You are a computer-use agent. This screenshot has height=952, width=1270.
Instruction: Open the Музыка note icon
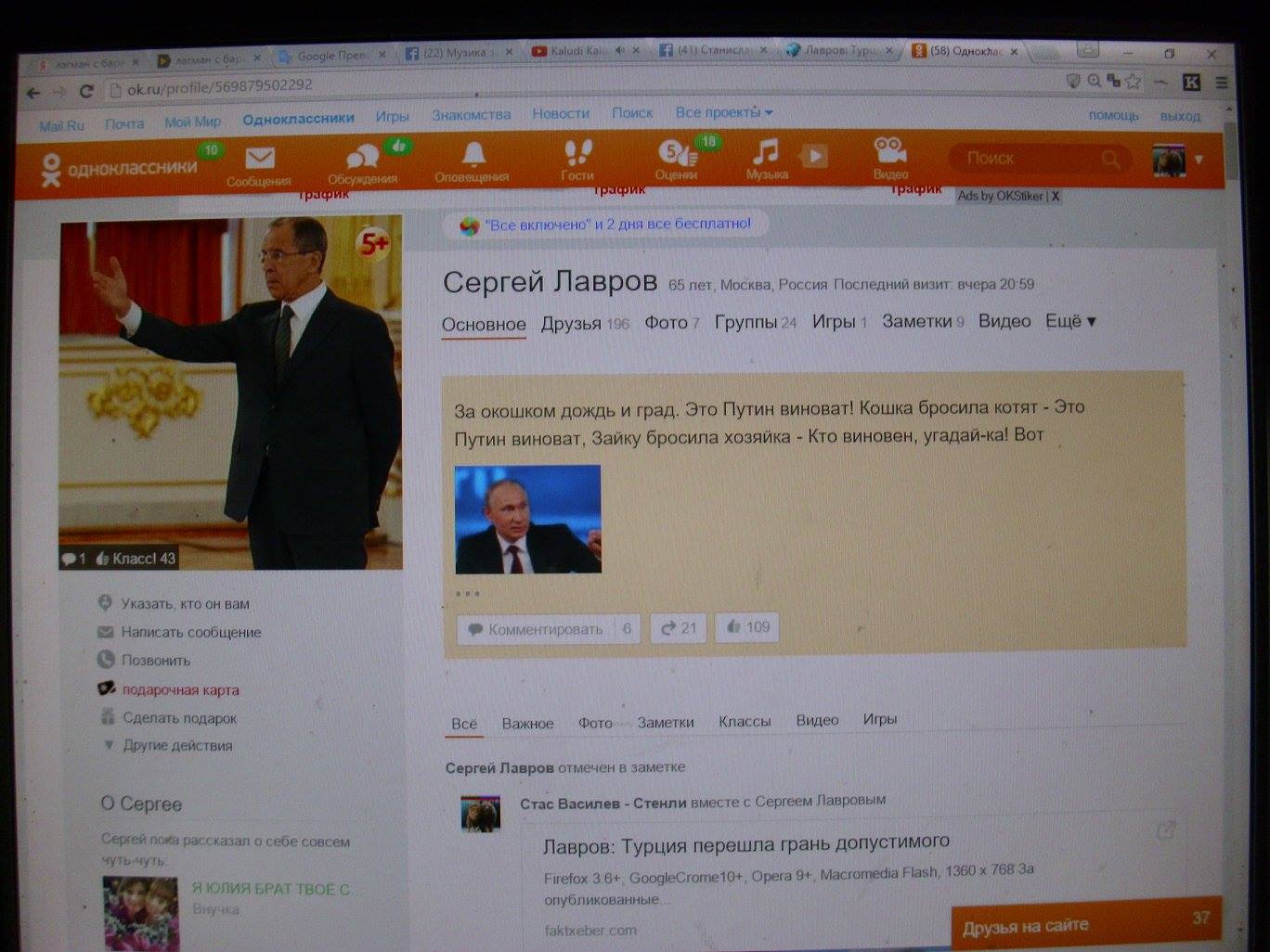pyautogui.click(x=766, y=150)
